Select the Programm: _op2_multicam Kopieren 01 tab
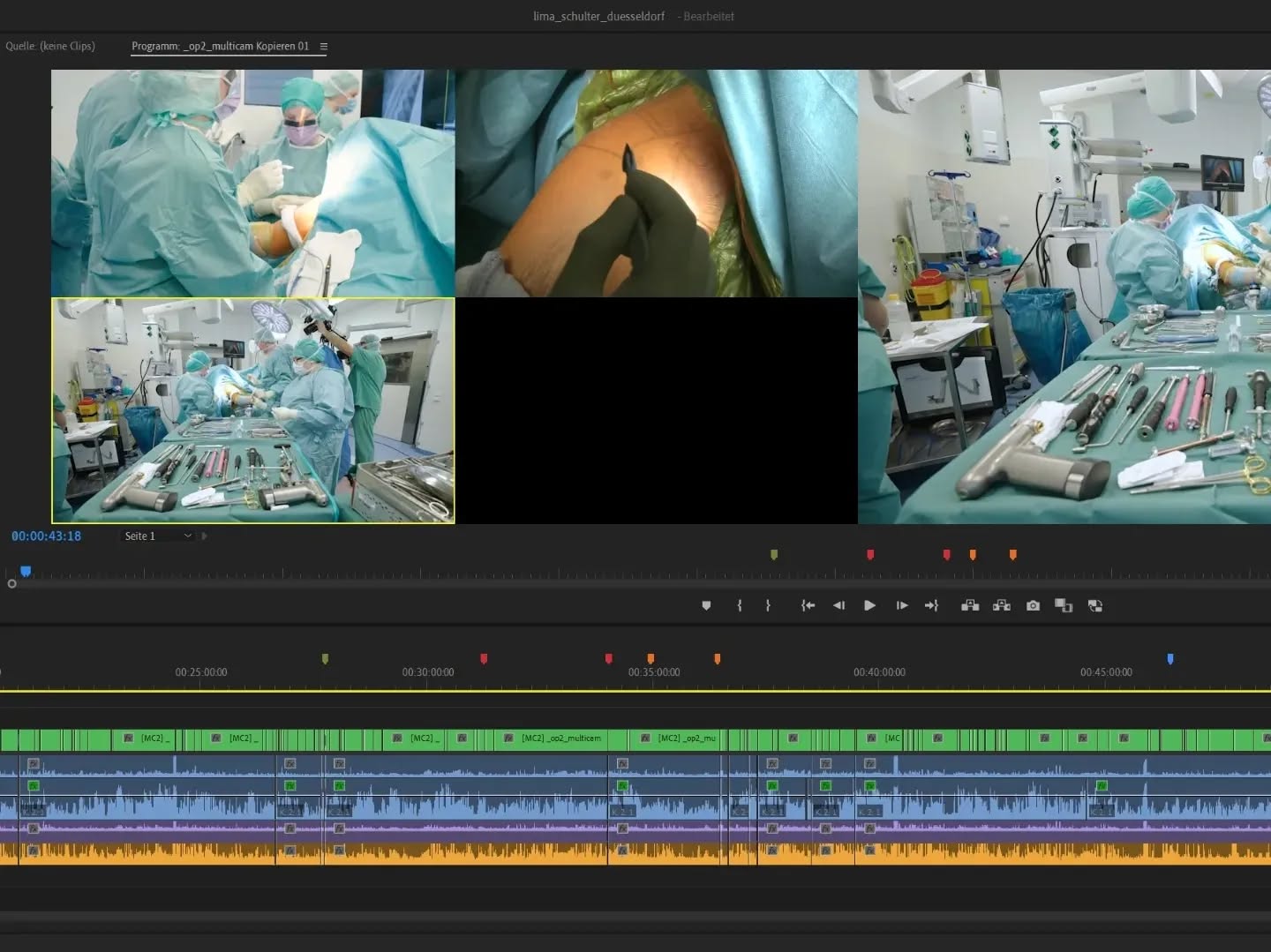The image size is (1271, 952). pyautogui.click(x=221, y=46)
